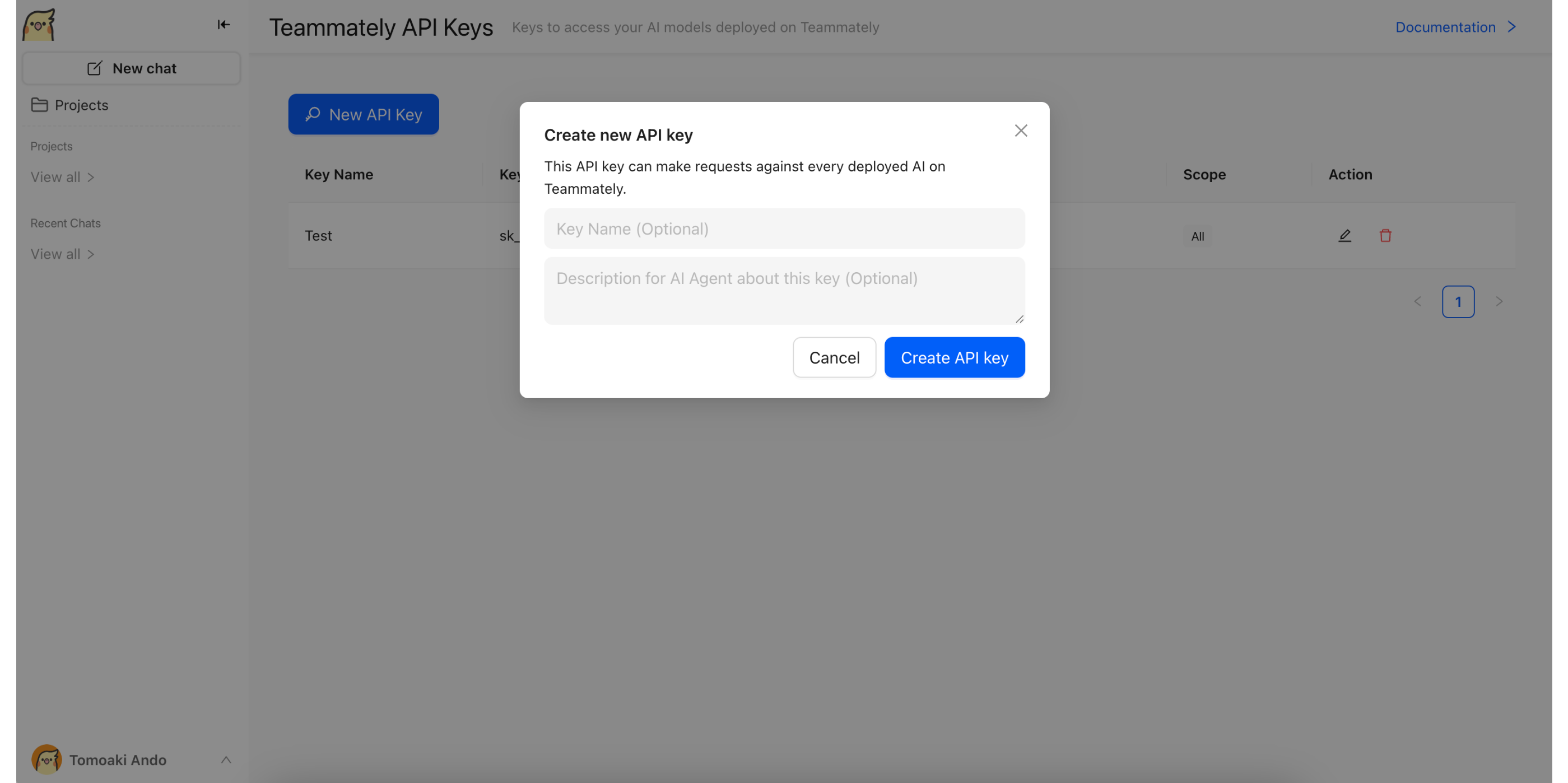Image resolution: width=1568 pixels, height=783 pixels.
Task: Focus the key description textarea
Action: click(784, 291)
